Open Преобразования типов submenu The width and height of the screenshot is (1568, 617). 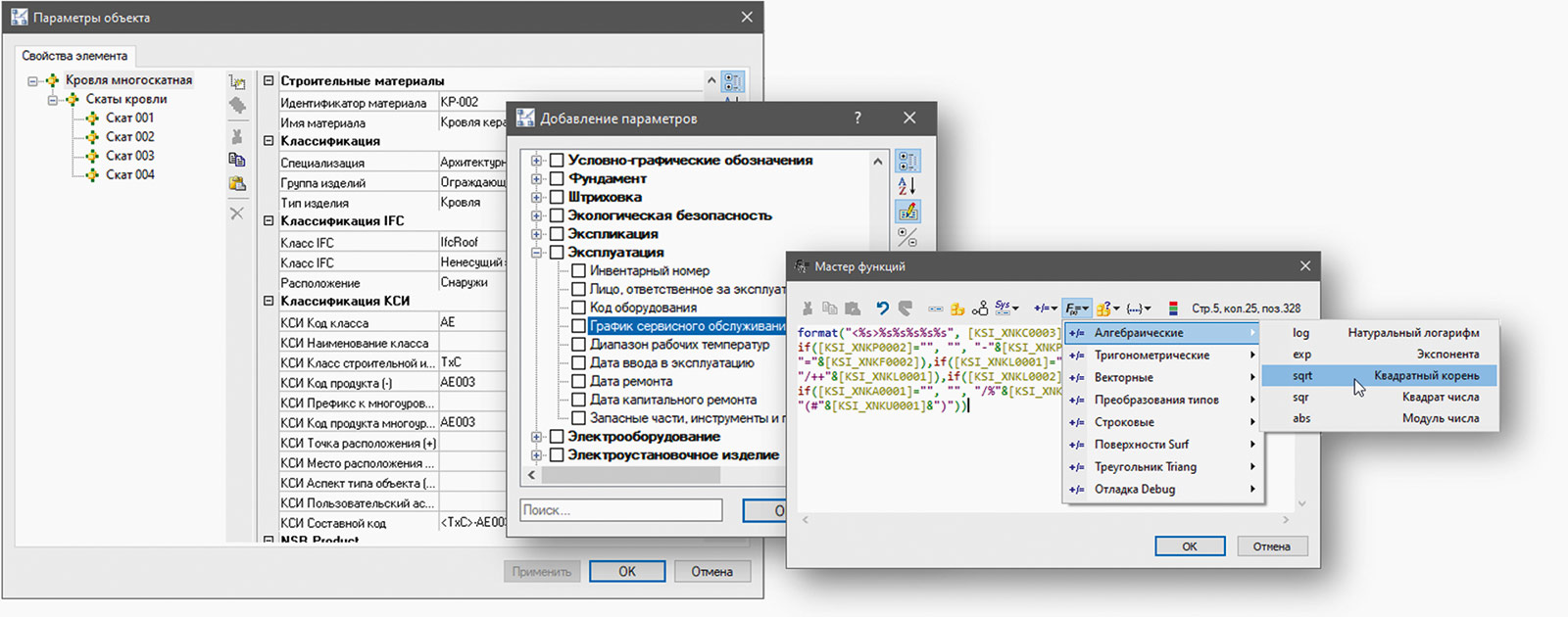pyautogui.click(x=1162, y=400)
